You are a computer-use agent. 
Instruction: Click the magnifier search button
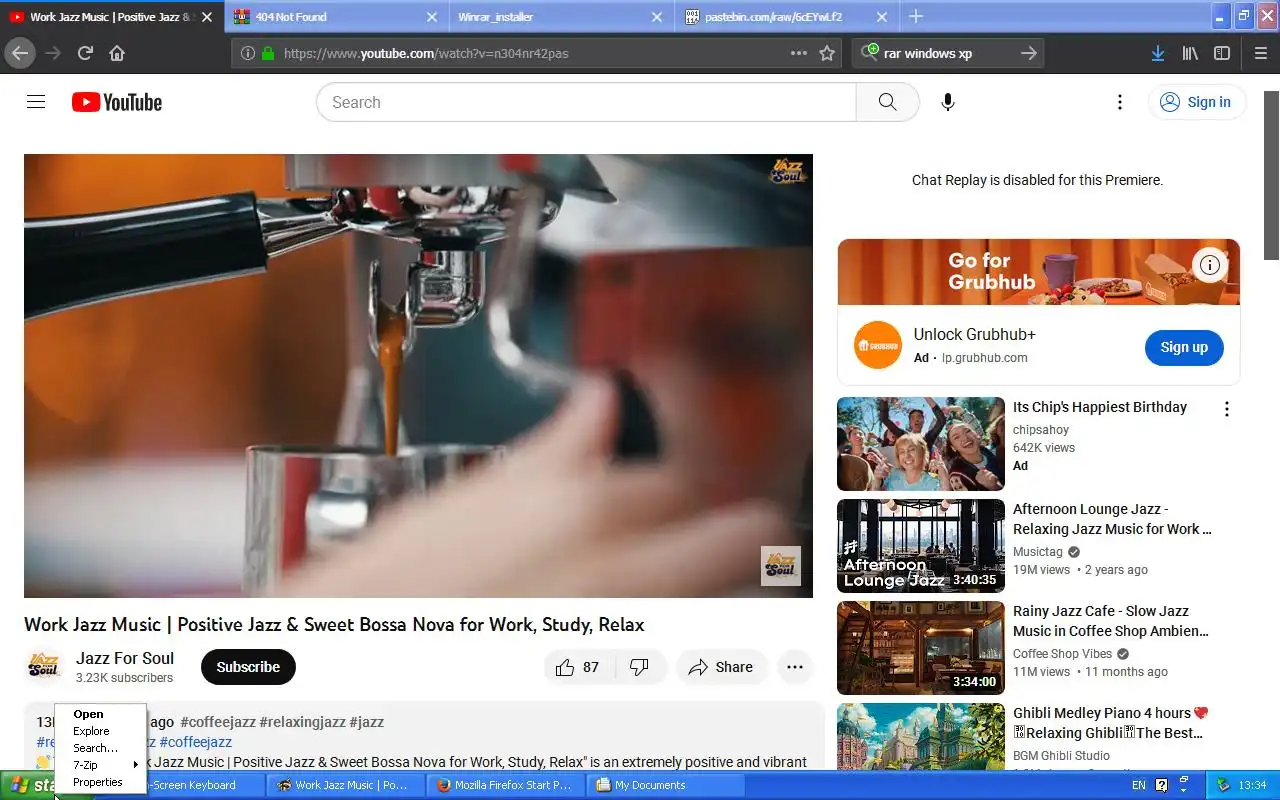coord(887,102)
